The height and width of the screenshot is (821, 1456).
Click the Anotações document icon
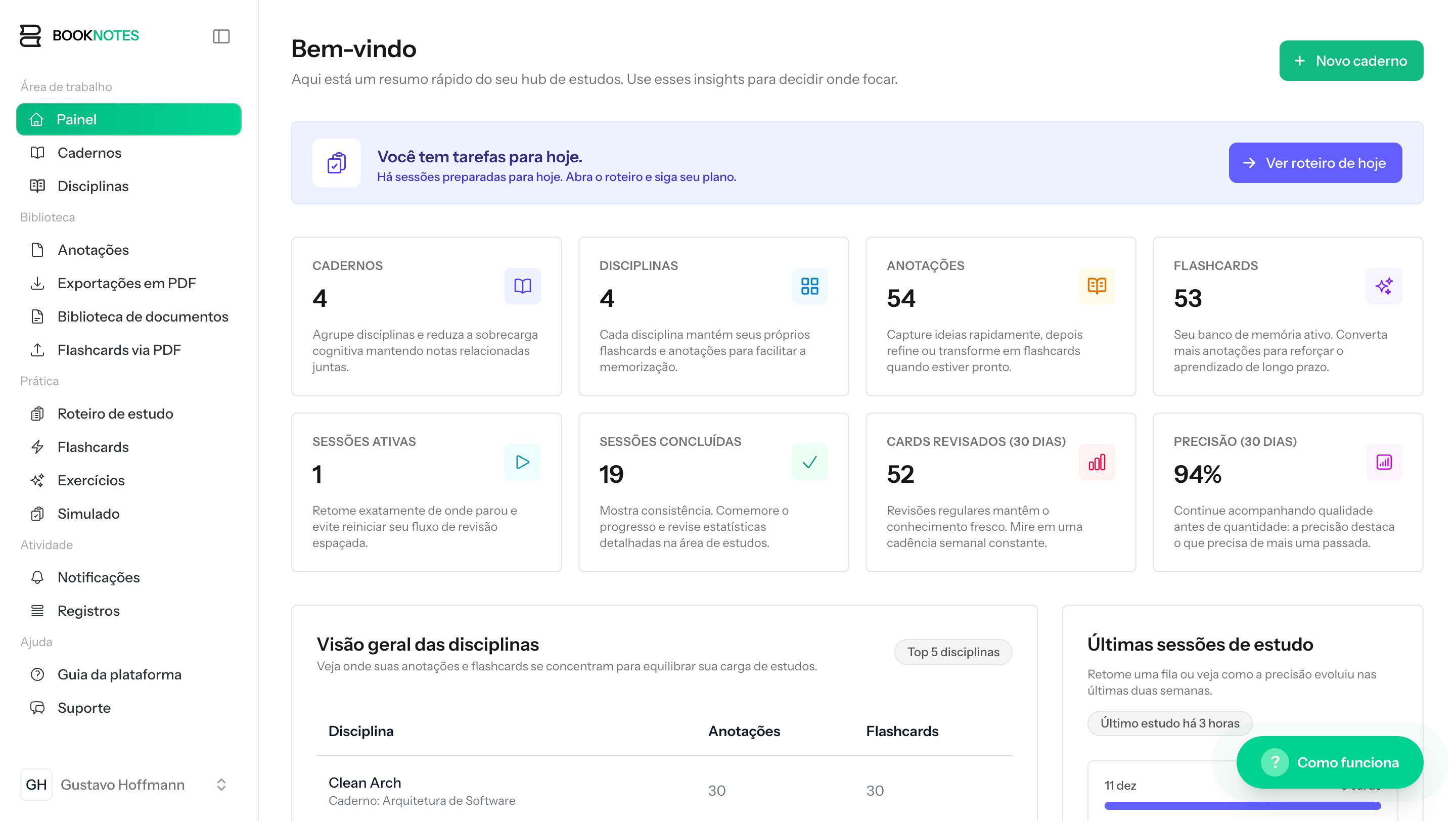coord(37,250)
